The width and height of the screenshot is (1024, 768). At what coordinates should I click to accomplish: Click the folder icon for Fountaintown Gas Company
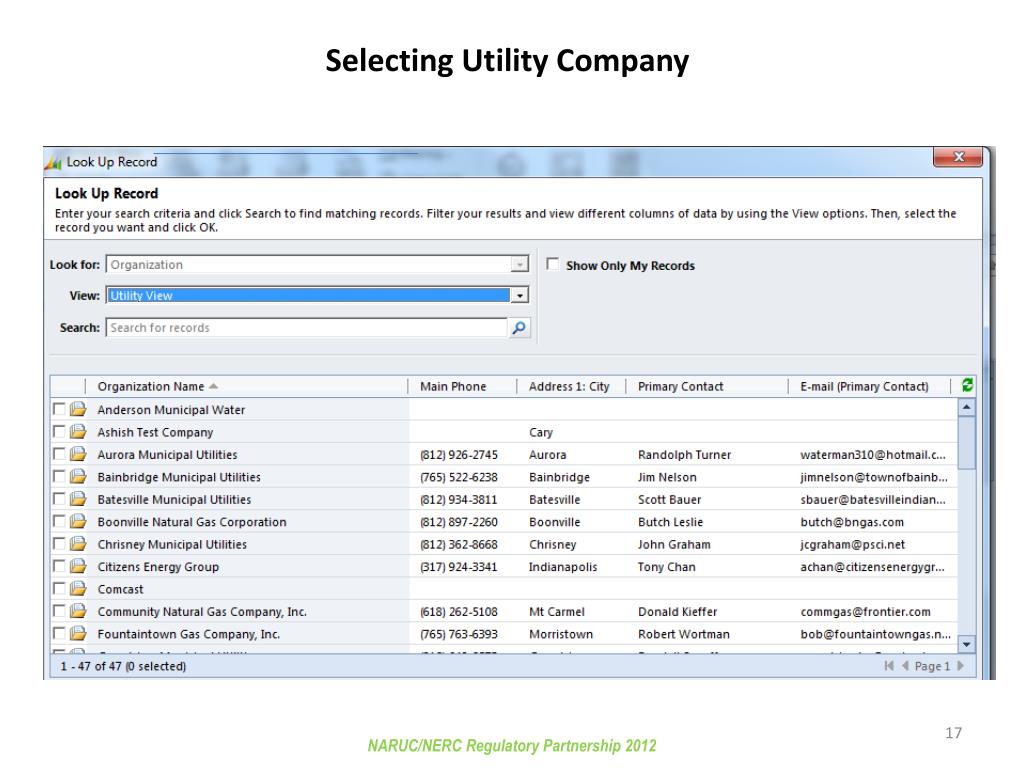78,633
